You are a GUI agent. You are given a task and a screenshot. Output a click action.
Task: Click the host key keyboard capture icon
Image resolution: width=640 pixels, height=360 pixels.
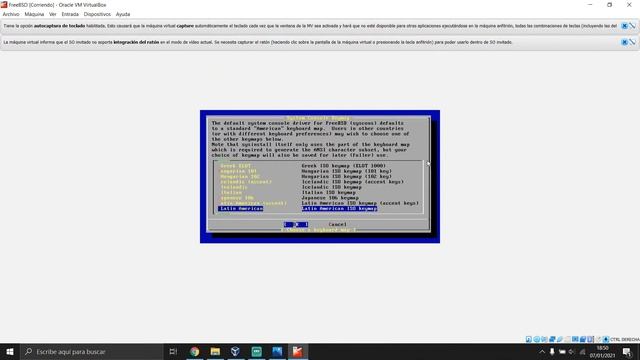[606, 339]
